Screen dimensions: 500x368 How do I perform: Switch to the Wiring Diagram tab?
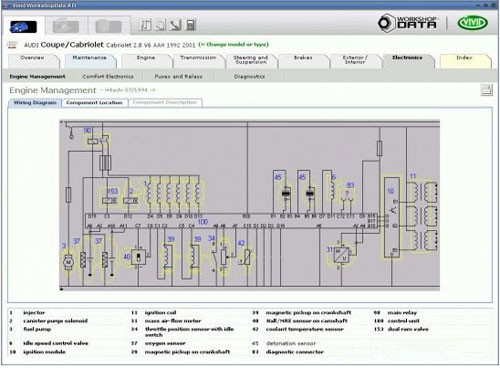[x=35, y=103]
